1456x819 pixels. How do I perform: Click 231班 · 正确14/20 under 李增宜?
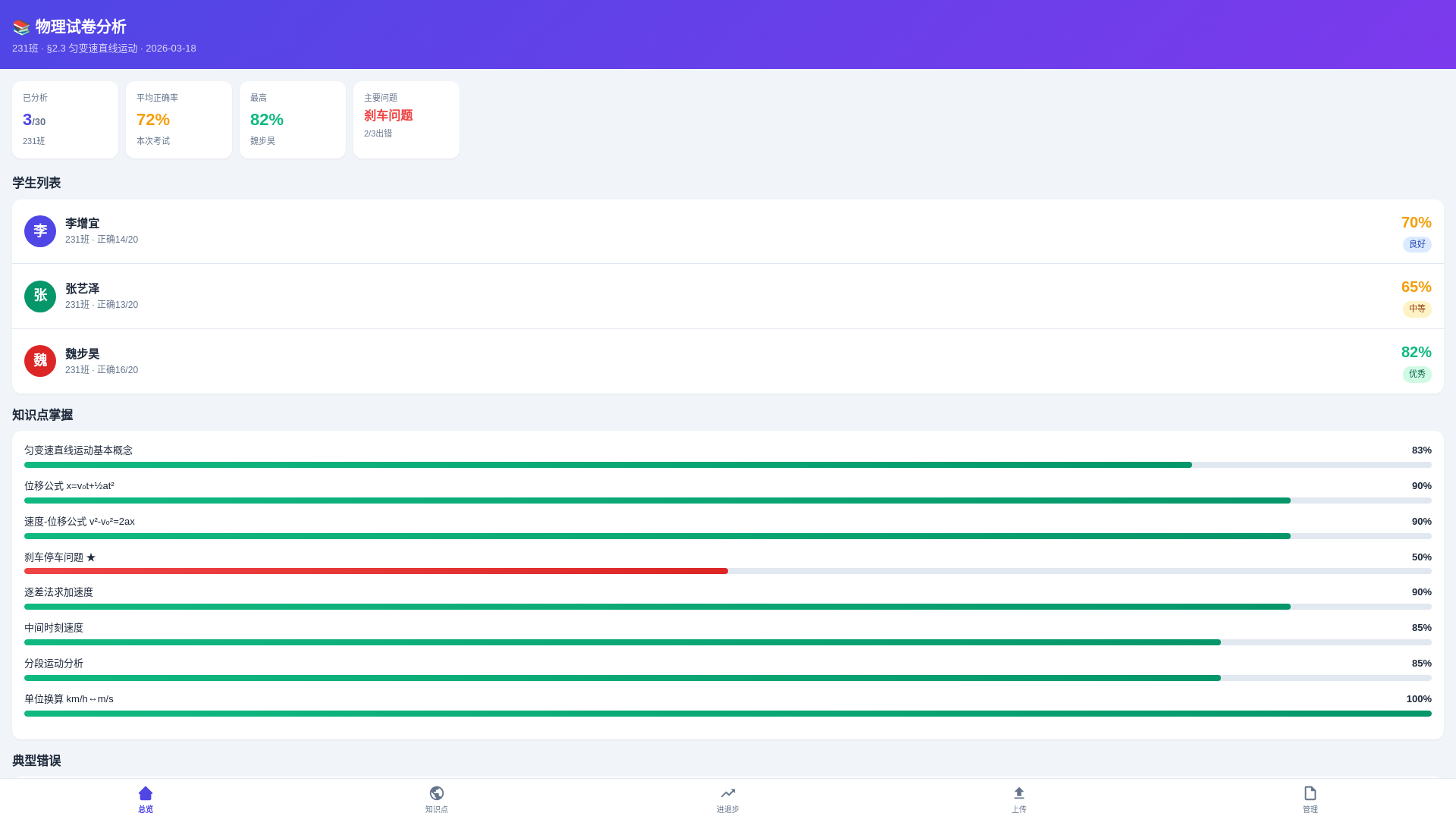click(x=102, y=240)
